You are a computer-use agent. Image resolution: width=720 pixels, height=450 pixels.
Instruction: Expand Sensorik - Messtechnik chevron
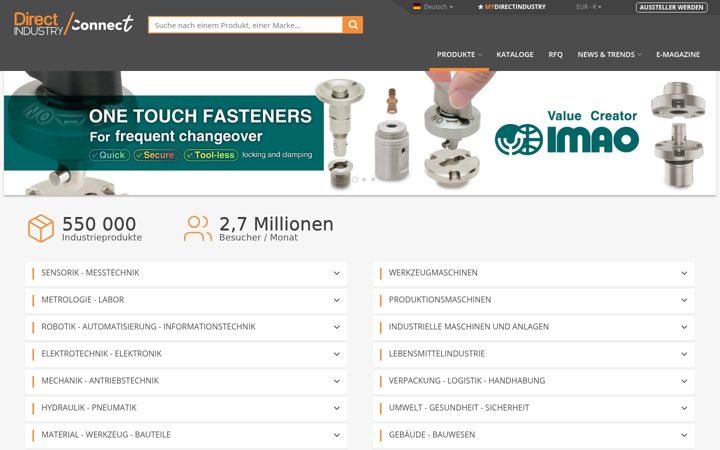(337, 273)
